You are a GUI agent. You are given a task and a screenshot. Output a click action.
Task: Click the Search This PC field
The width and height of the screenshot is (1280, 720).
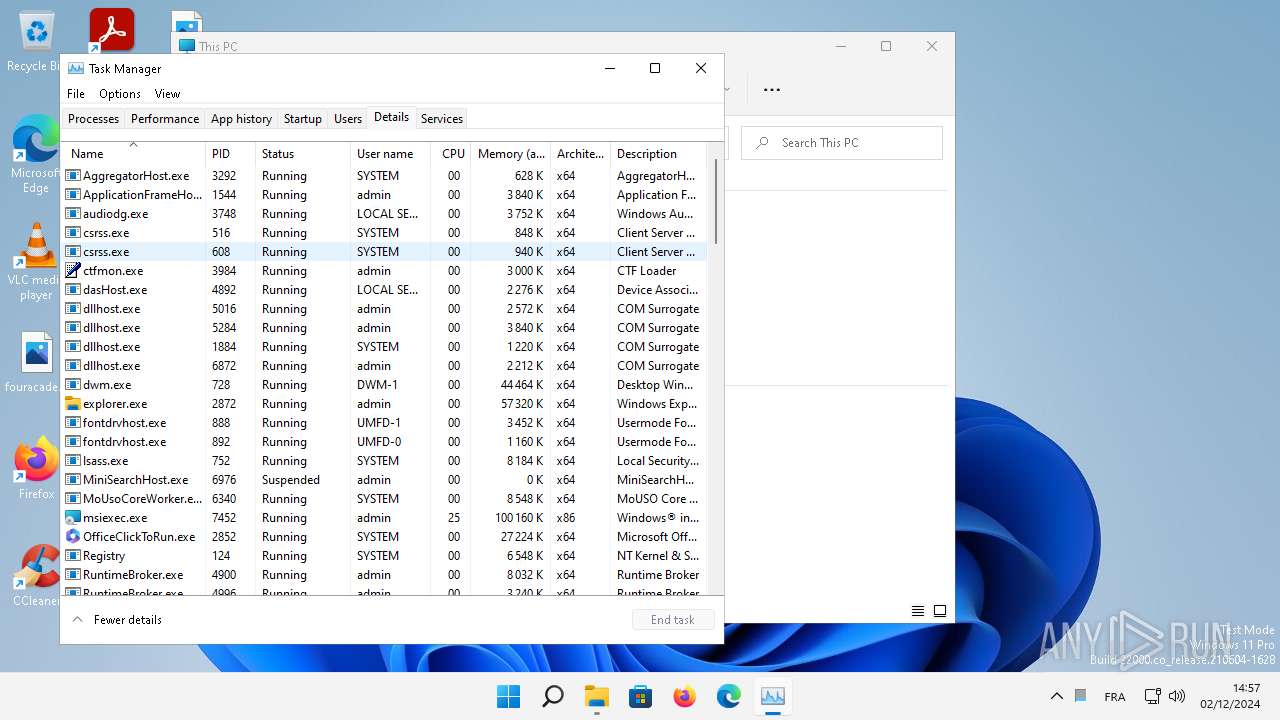coord(842,143)
